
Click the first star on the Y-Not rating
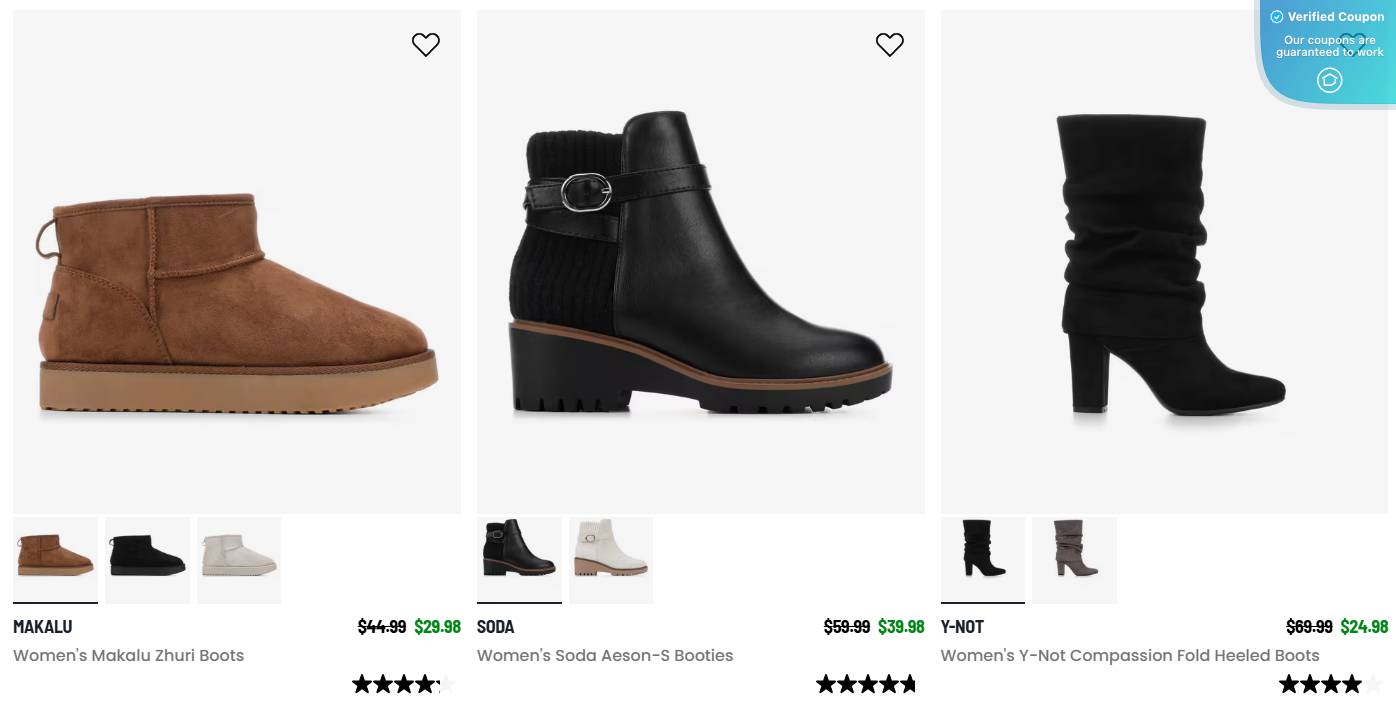pyautogui.click(x=1291, y=684)
